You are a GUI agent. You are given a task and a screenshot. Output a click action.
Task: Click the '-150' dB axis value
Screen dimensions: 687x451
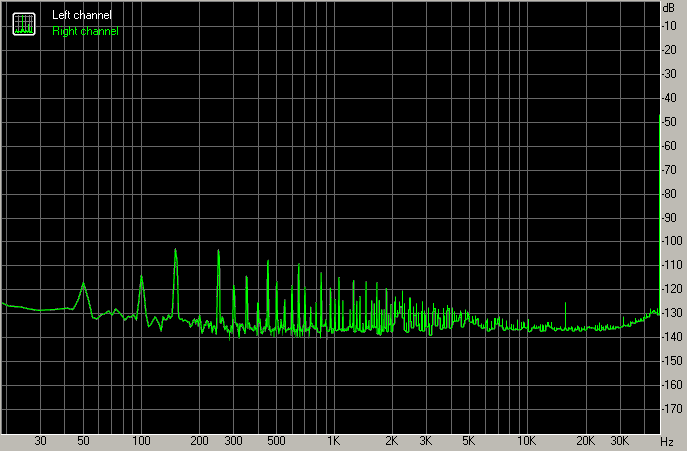coord(672,361)
